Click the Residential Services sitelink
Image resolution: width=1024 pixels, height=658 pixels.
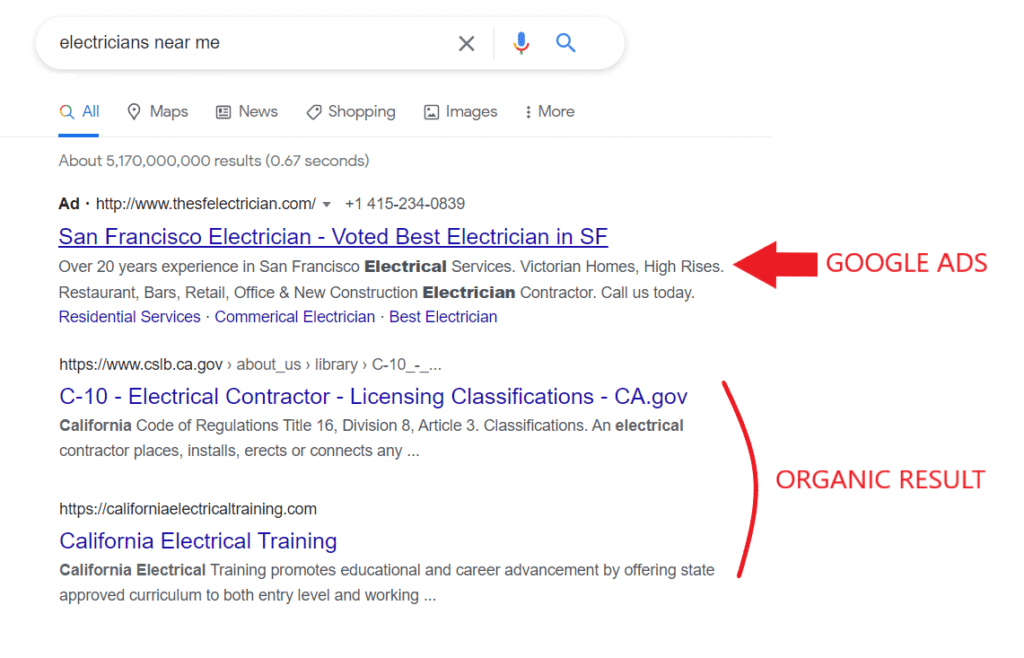coord(129,316)
